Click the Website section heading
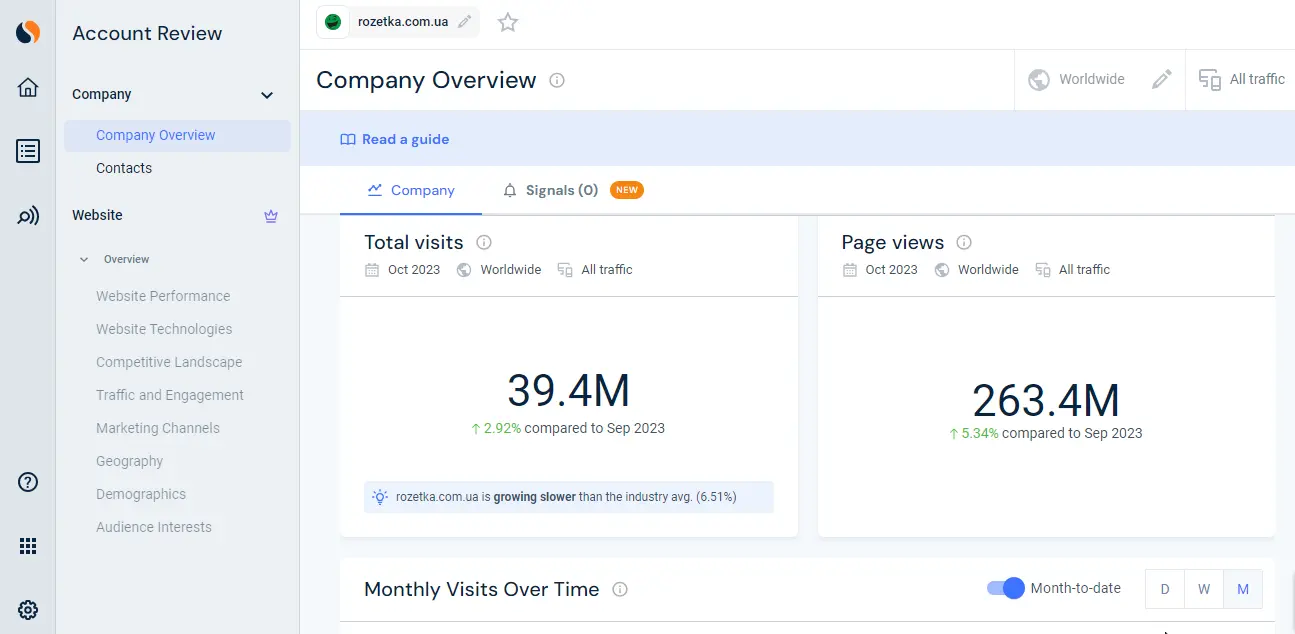The height and width of the screenshot is (634, 1295). coord(97,215)
